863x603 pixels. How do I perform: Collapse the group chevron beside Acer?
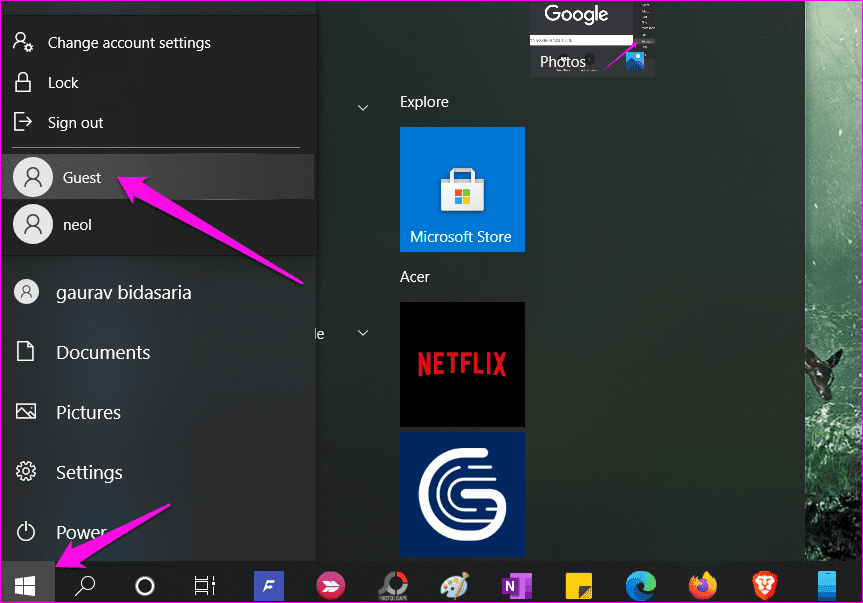click(x=363, y=332)
